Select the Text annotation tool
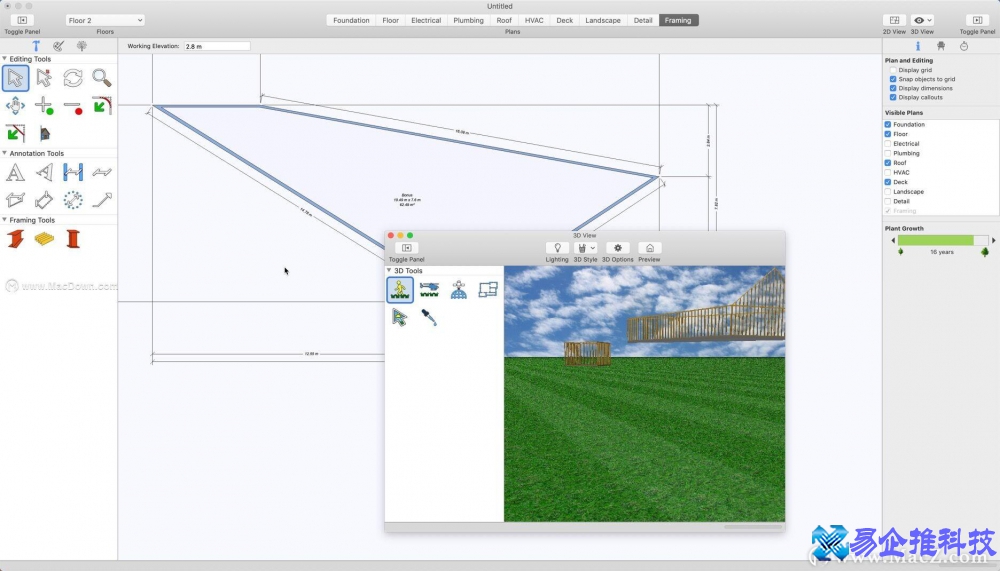Screen dimensions: 1000x571 coord(15,172)
